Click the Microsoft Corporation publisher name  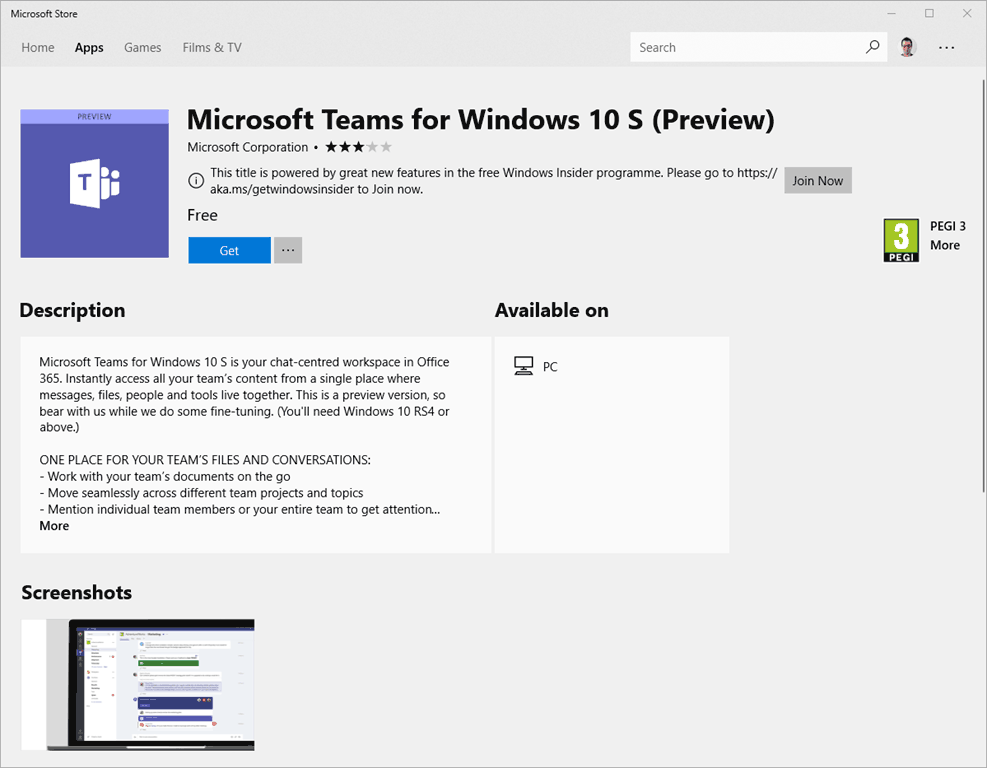coord(247,147)
